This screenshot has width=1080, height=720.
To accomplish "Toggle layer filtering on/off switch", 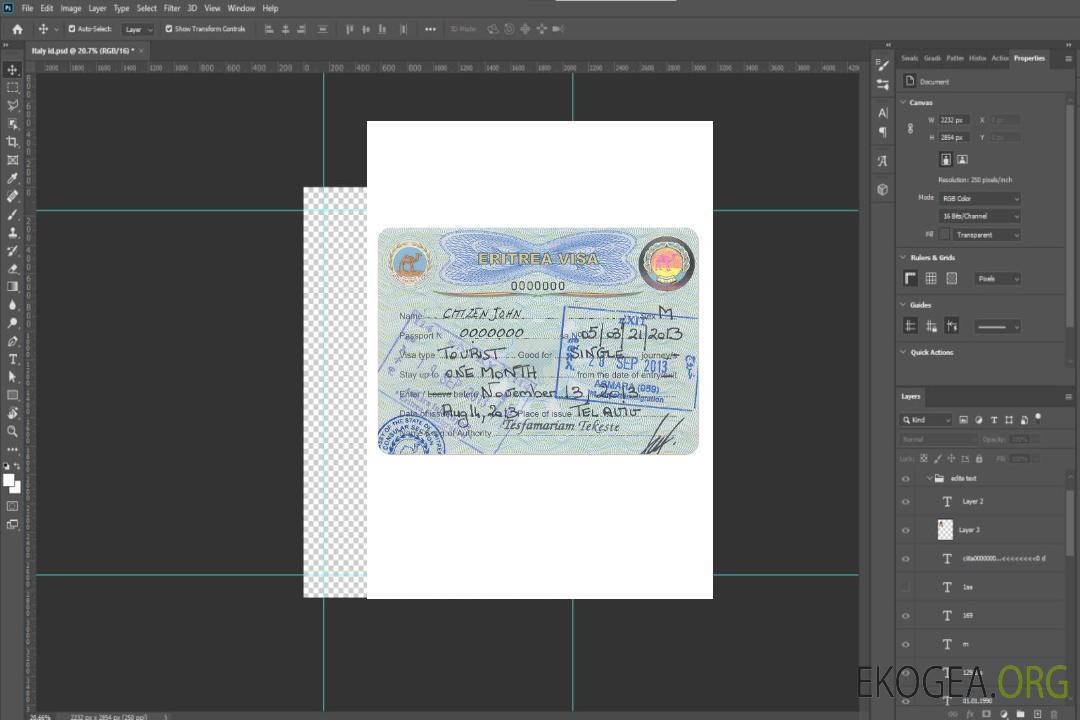I will (x=1038, y=418).
